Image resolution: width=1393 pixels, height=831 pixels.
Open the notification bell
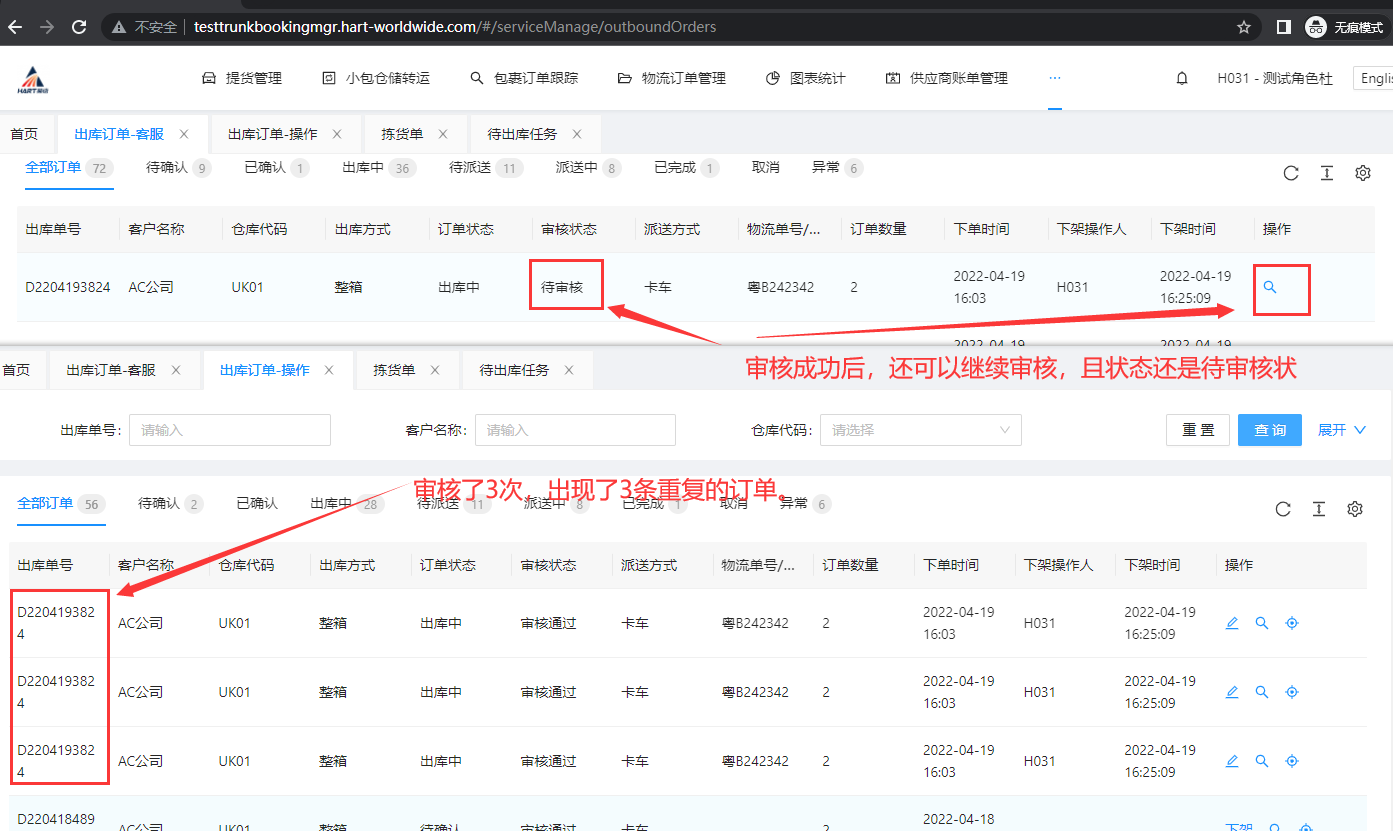[1182, 78]
